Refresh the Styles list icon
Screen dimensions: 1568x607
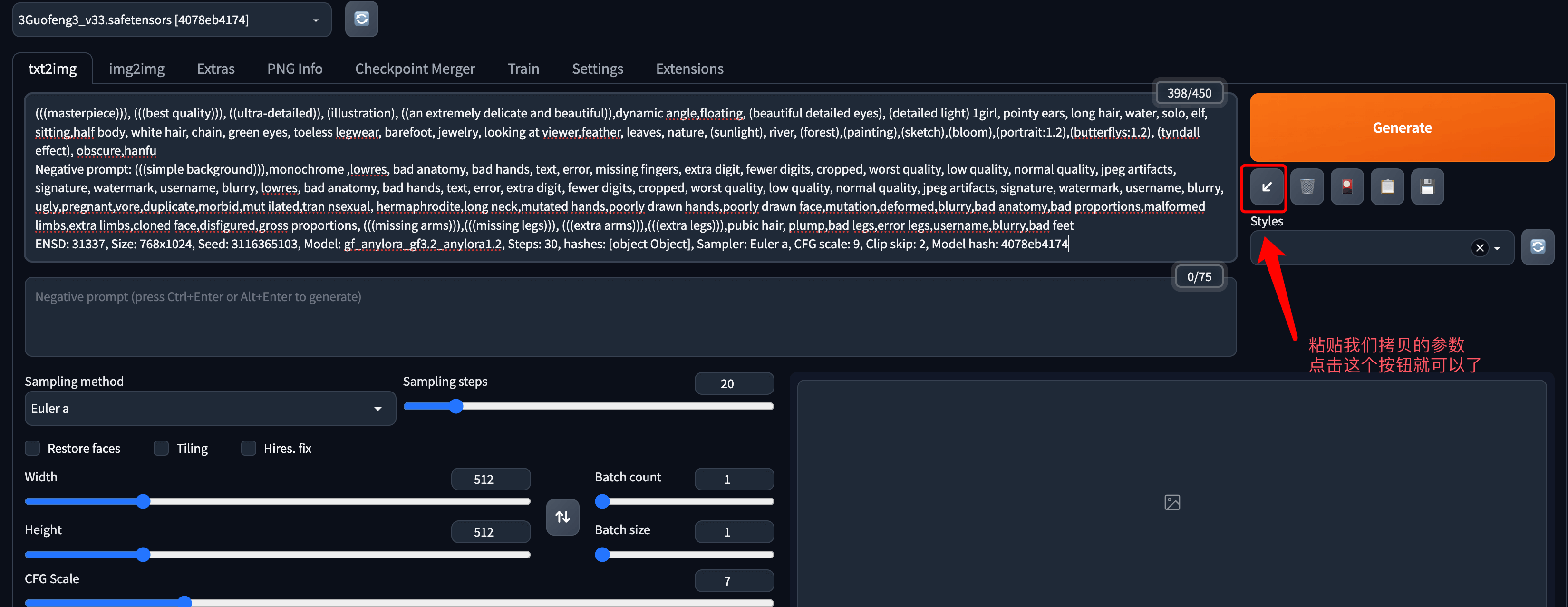(1538, 246)
